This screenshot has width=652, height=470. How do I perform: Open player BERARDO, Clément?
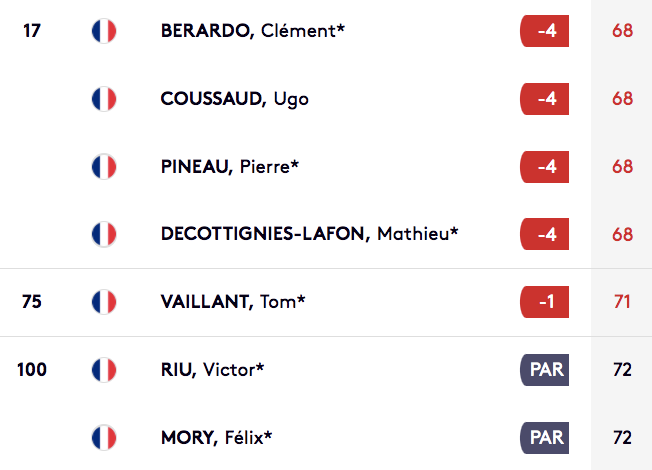pyautogui.click(x=253, y=31)
